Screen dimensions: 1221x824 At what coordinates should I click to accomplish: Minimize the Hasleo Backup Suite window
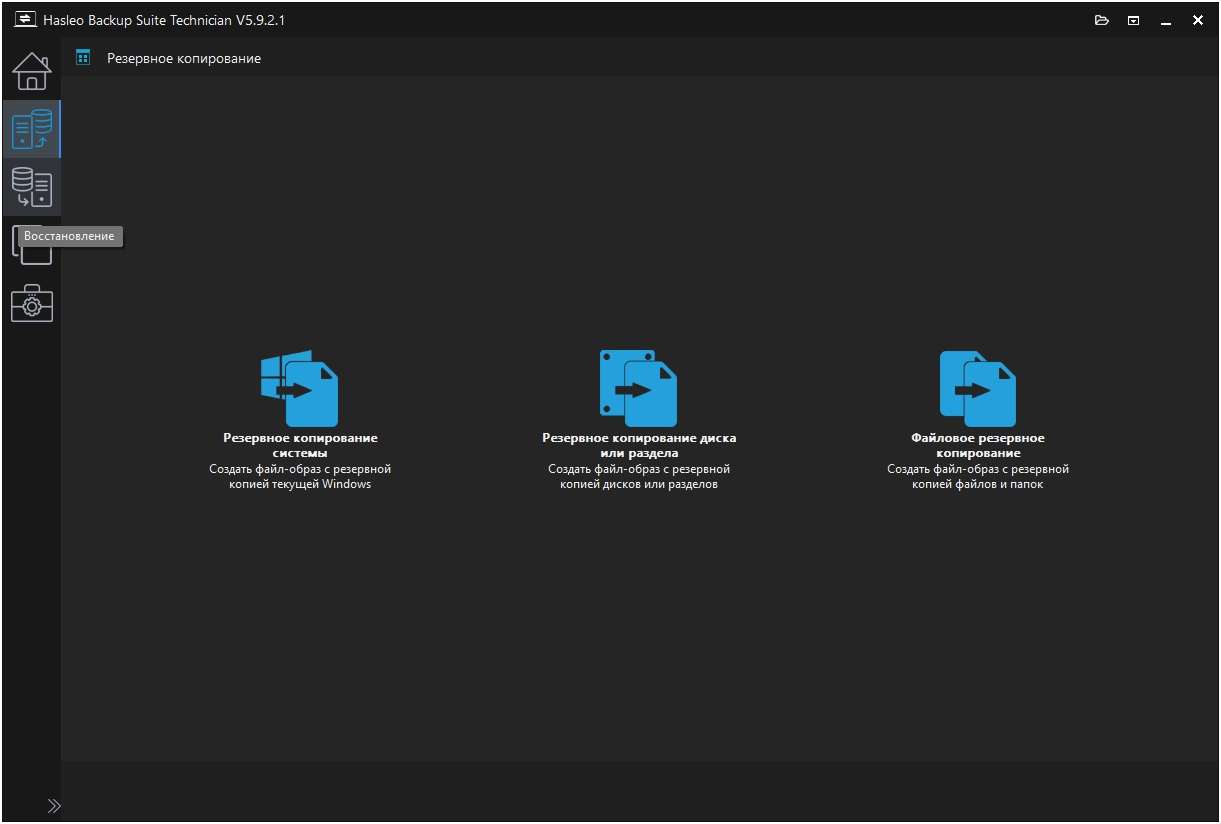[1166, 20]
